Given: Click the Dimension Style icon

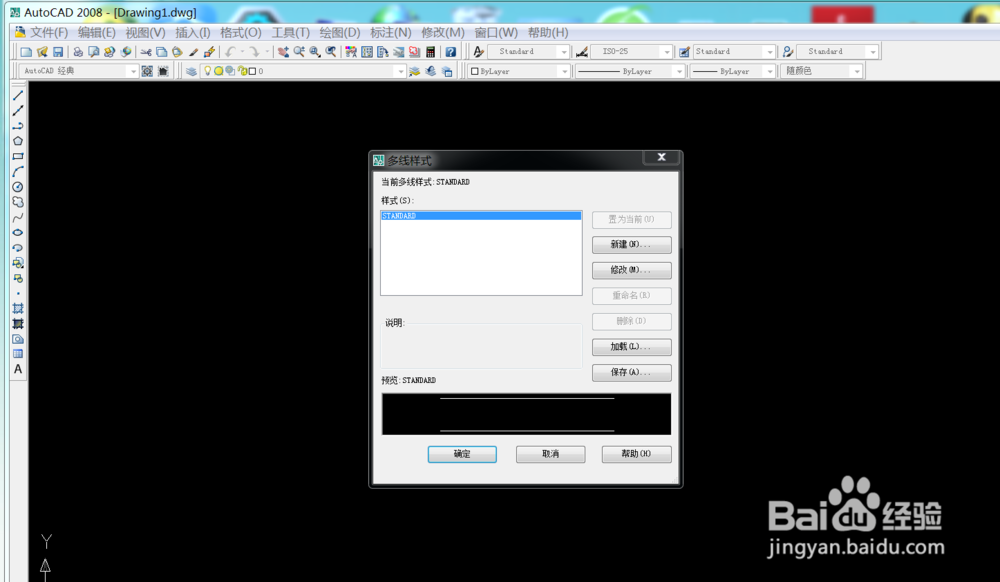Looking at the screenshot, I should tap(582, 52).
